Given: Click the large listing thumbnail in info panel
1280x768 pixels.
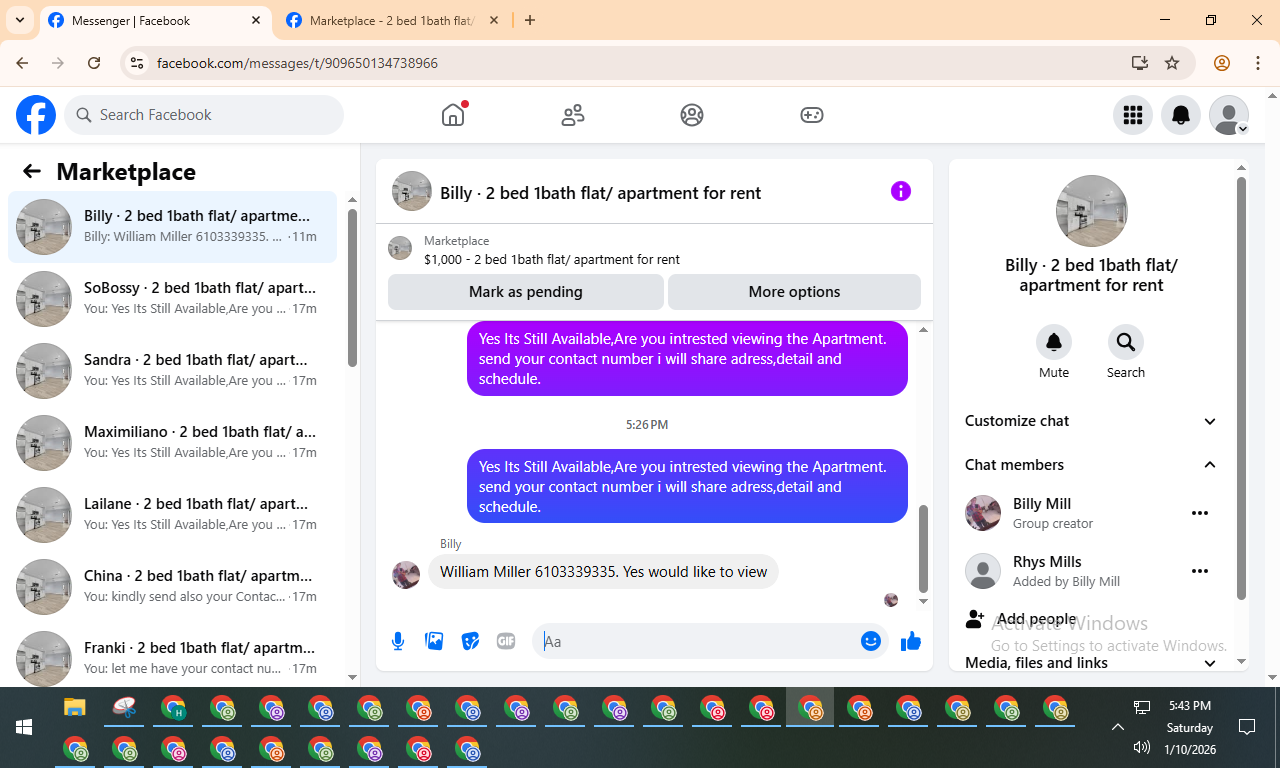Looking at the screenshot, I should point(1092,211).
